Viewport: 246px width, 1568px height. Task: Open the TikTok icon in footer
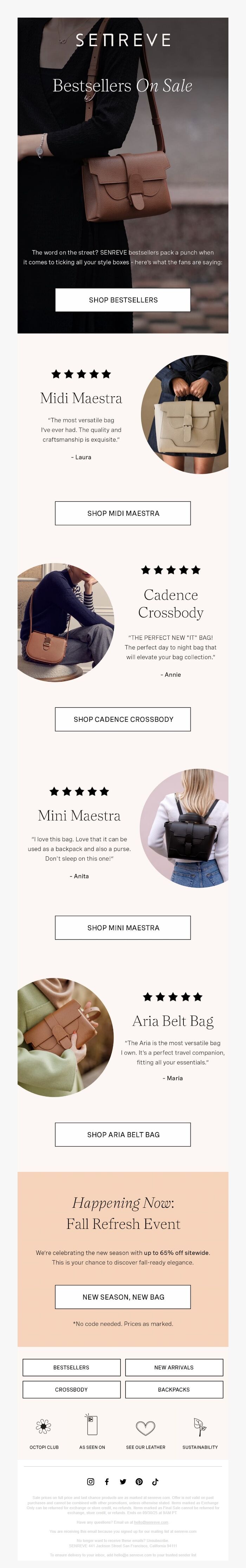click(x=155, y=1482)
